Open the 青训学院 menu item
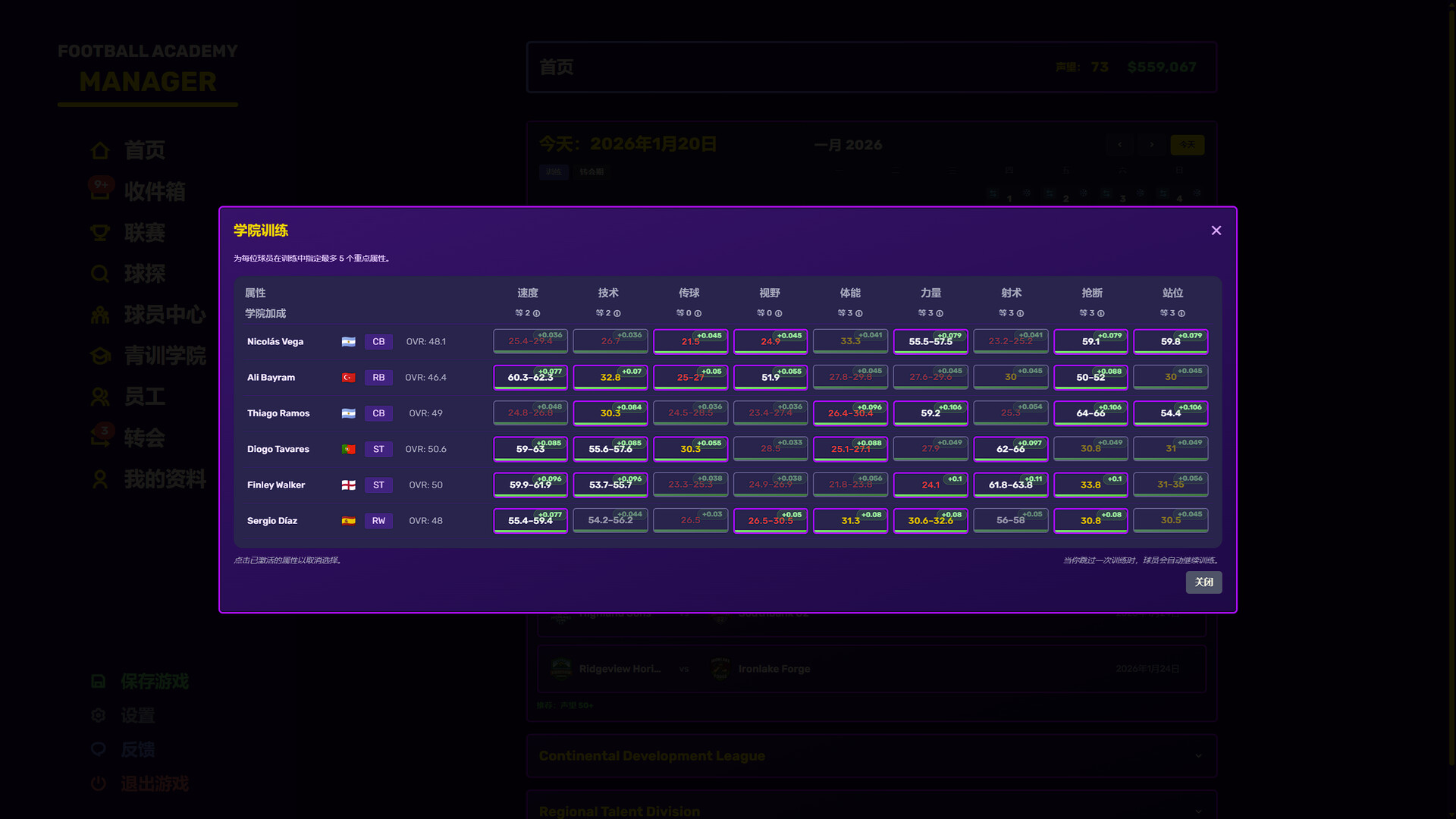 click(165, 356)
